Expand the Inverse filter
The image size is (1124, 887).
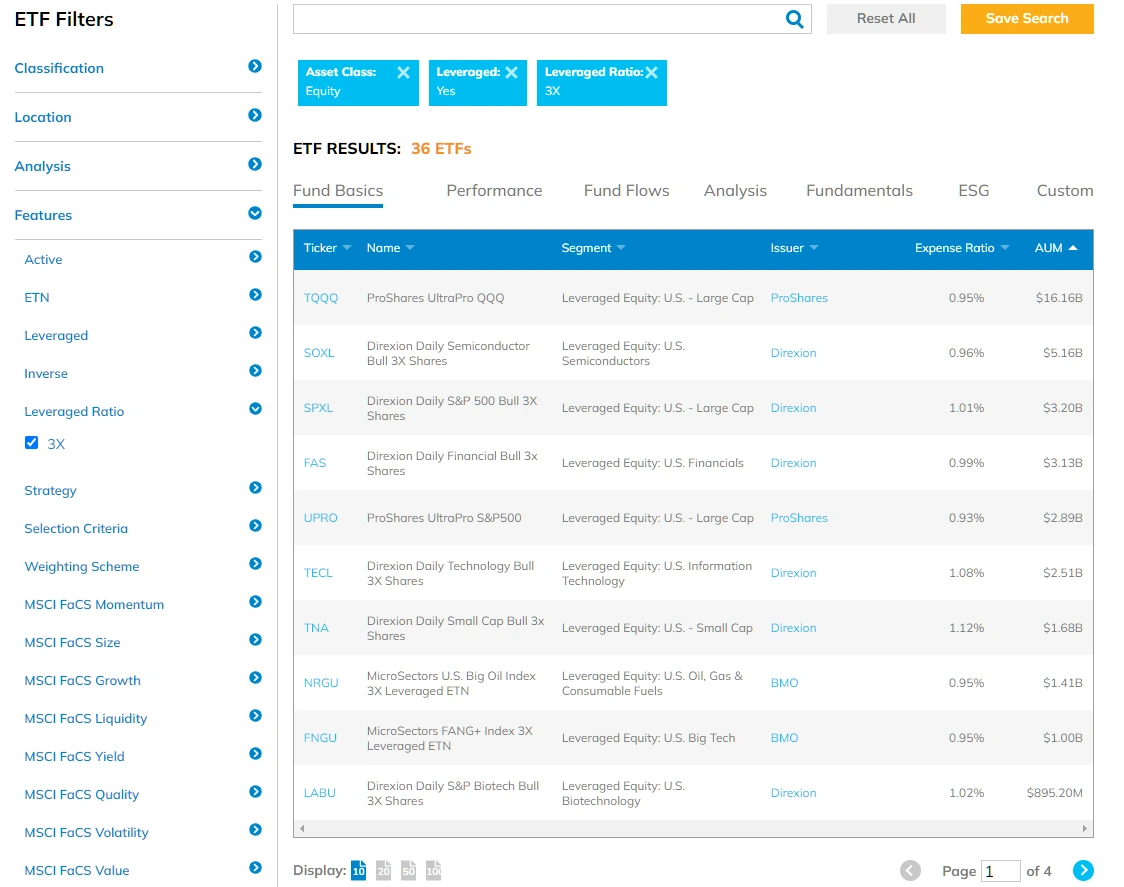coord(255,371)
